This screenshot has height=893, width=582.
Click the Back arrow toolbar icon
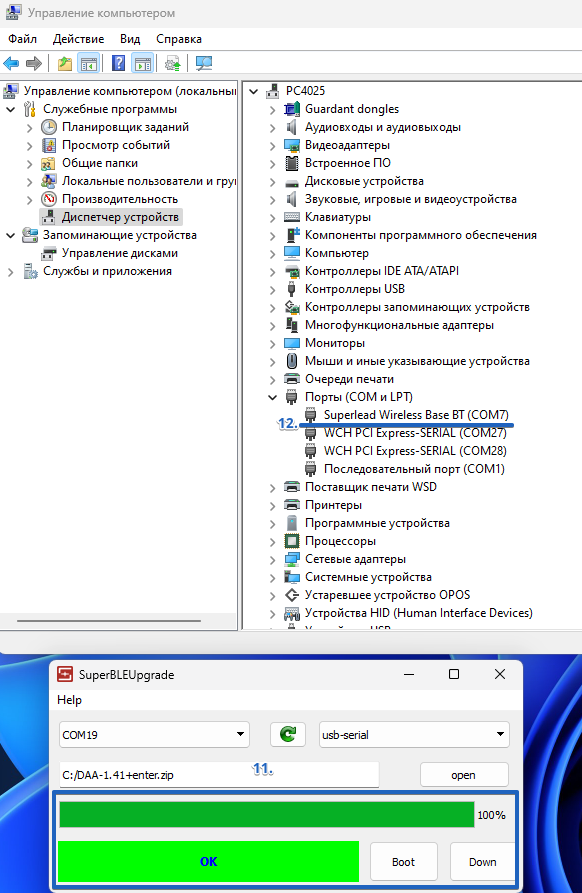coord(11,63)
